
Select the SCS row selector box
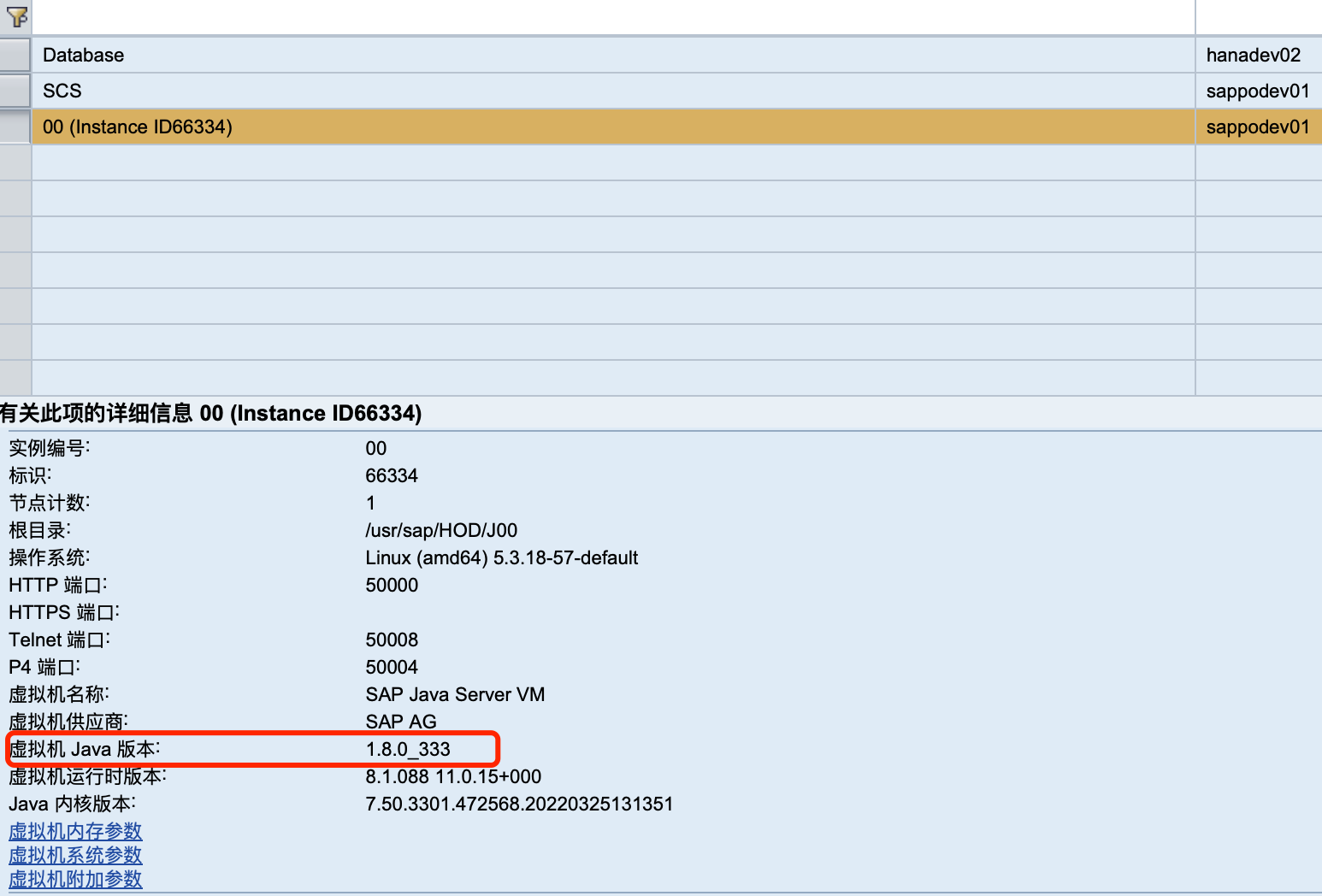coord(15,91)
